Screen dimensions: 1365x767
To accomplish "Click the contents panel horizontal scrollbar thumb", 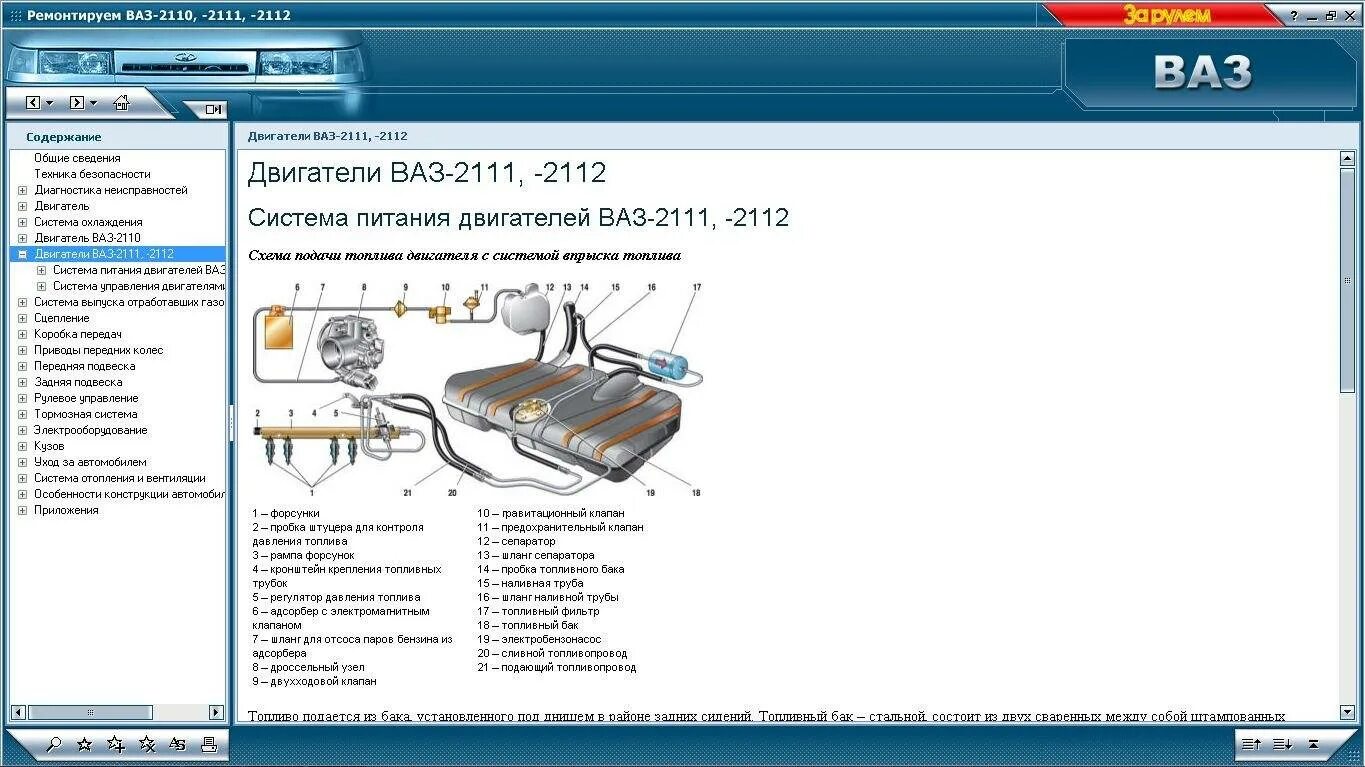I will (90, 712).
